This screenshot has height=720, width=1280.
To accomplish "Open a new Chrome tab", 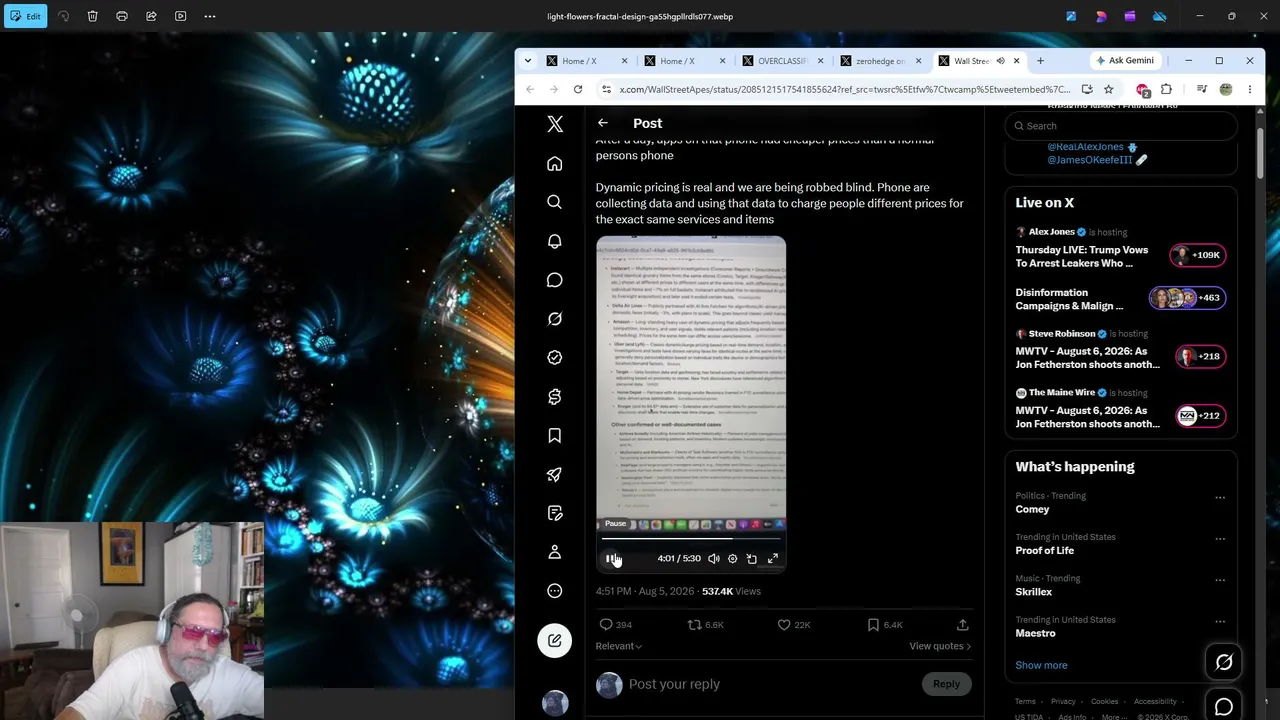I will point(1040,61).
